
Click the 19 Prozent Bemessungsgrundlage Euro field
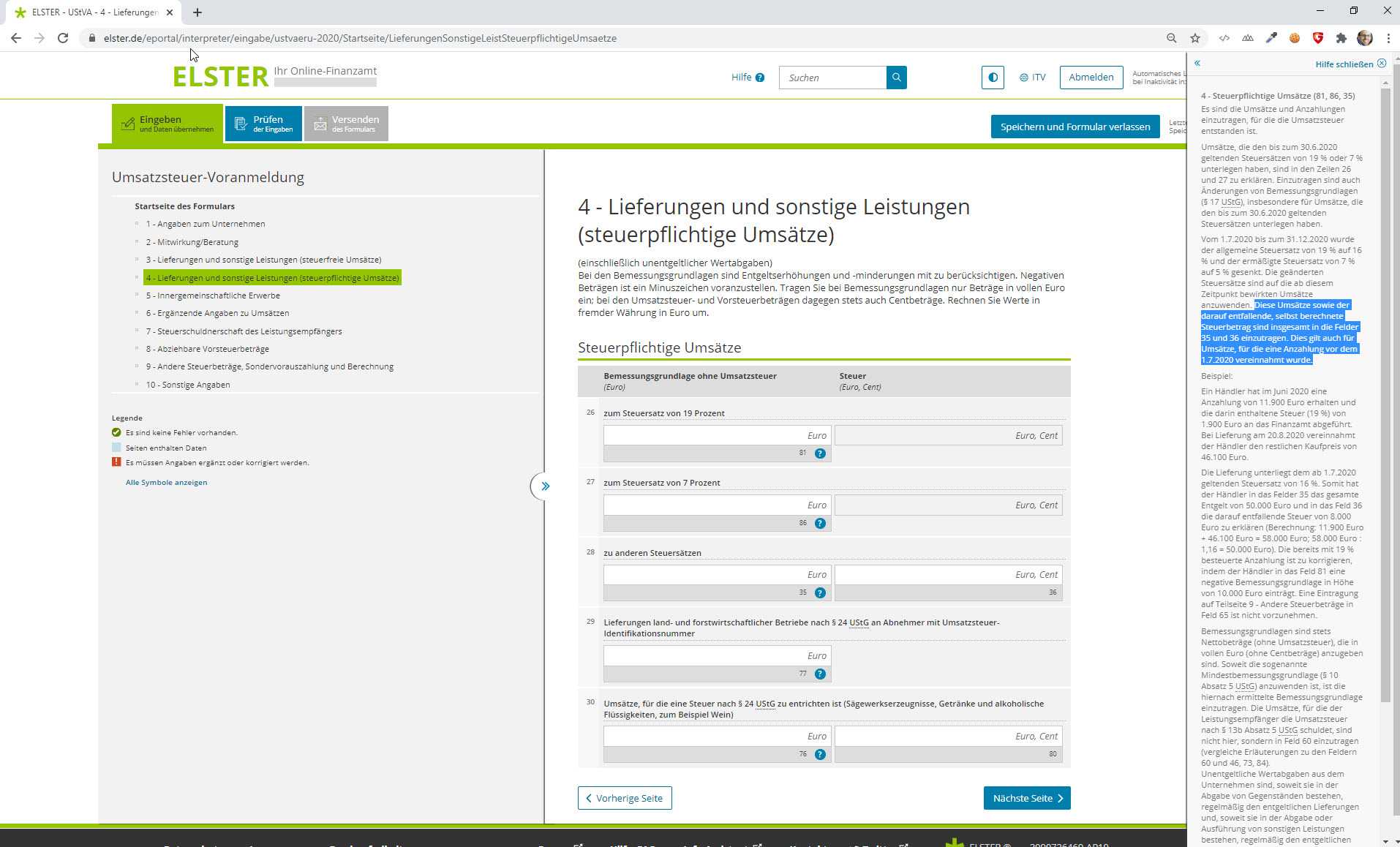tap(716, 435)
